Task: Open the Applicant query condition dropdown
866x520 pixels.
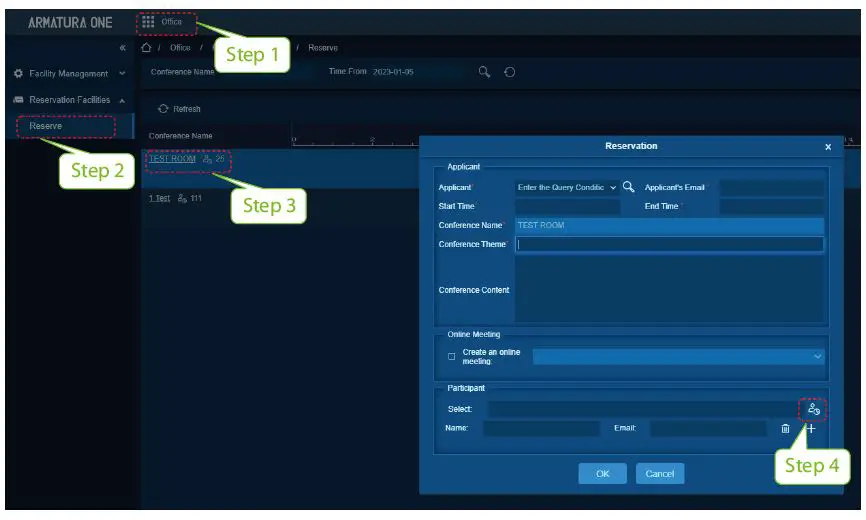Action: pyautogui.click(x=567, y=188)
